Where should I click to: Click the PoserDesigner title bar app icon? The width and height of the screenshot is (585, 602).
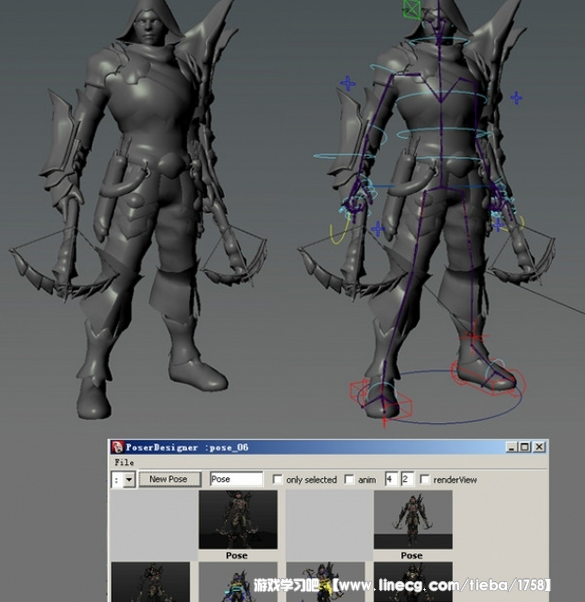point(117,447)
